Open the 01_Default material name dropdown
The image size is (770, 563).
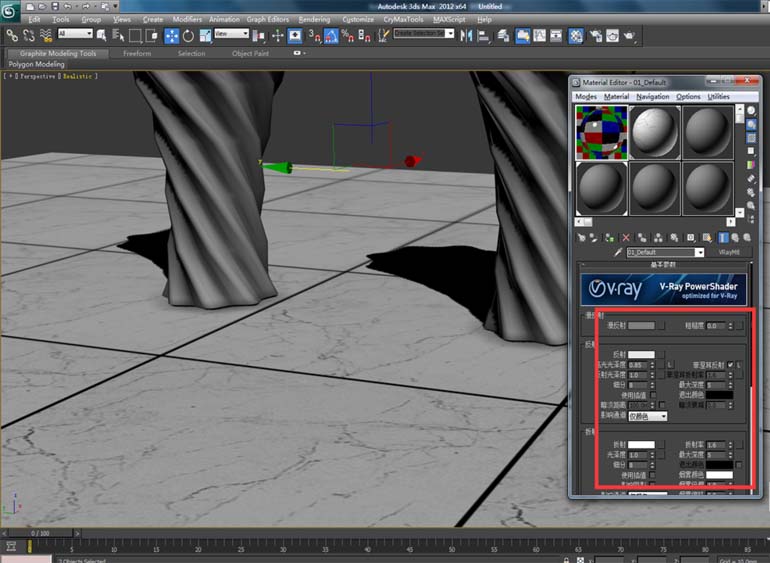tap(698, 253)
